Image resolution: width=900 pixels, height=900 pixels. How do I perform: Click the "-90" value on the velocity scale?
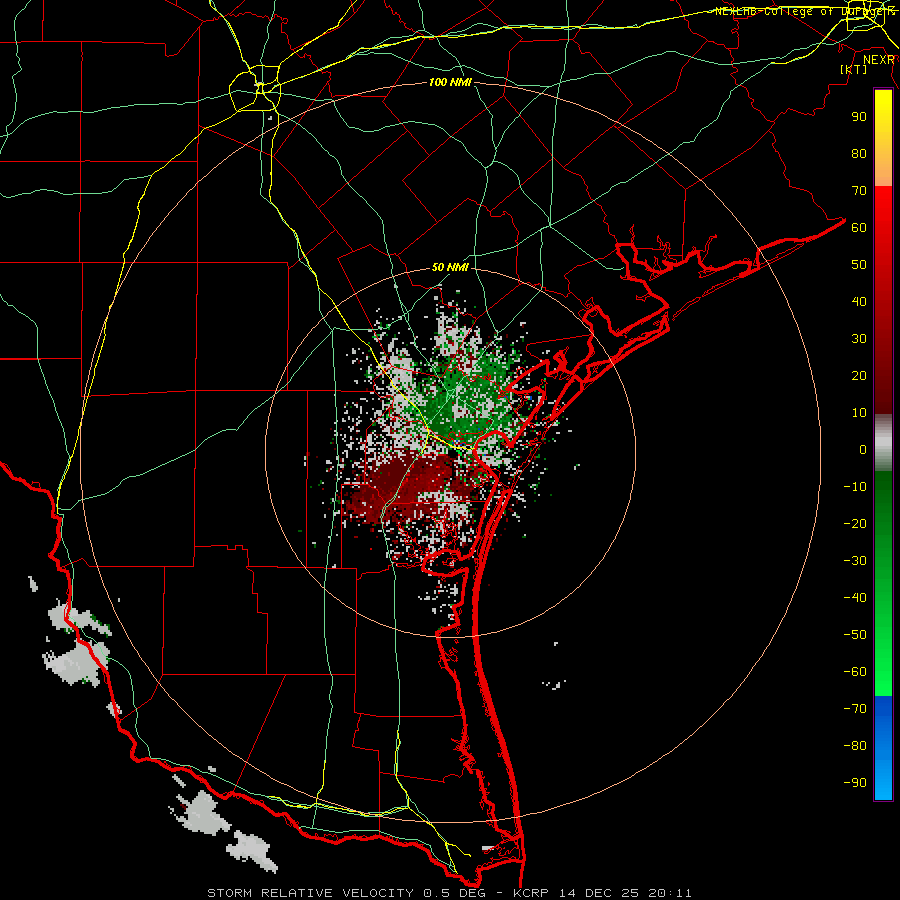pyautogui.click(x=855, y=783)
